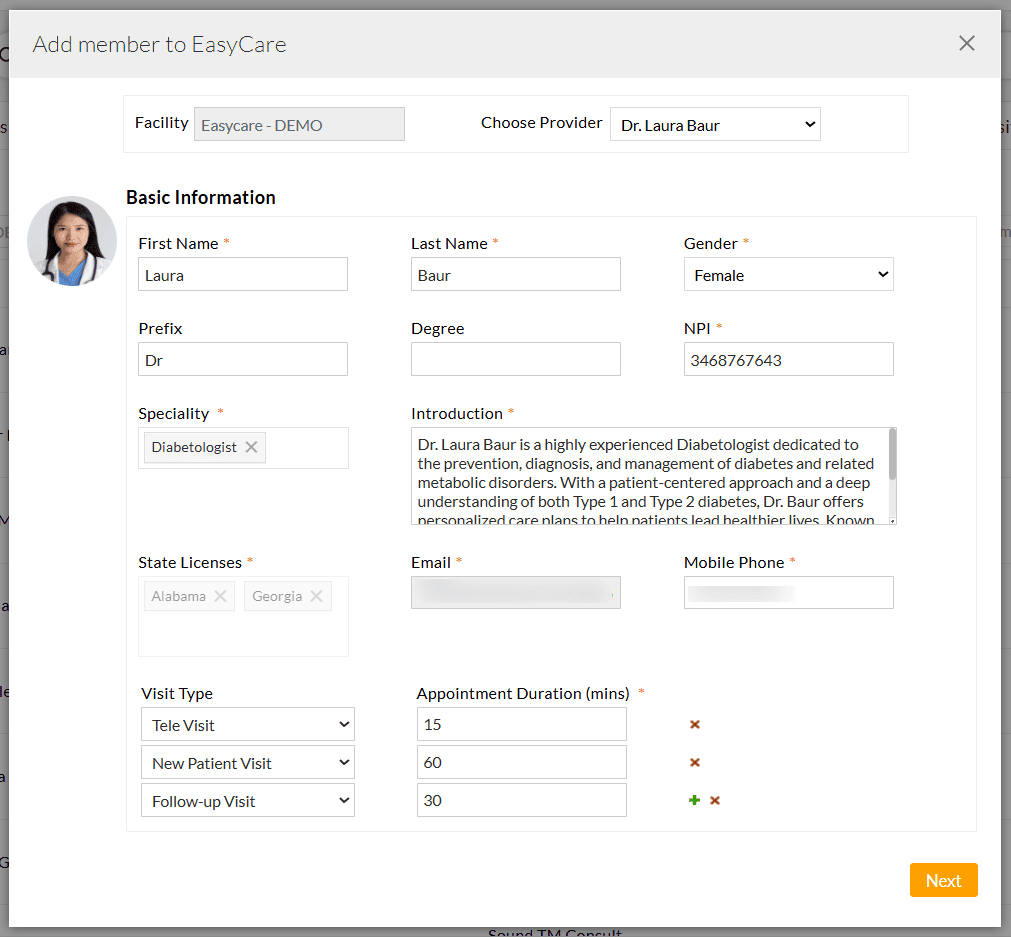Open the Gender dropdown
1011x937 pixels.
(x=788, y=275)
